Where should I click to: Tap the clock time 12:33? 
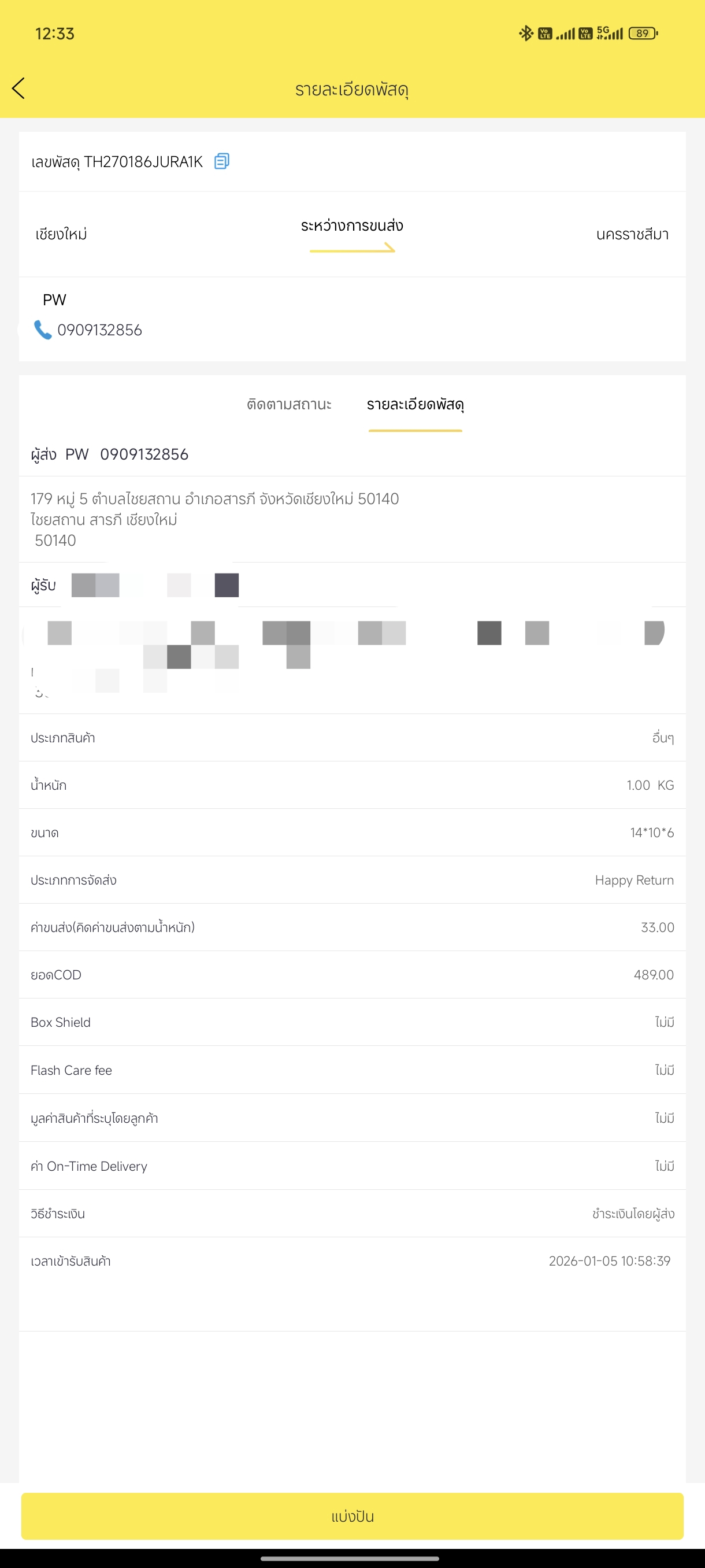point(55,34)
